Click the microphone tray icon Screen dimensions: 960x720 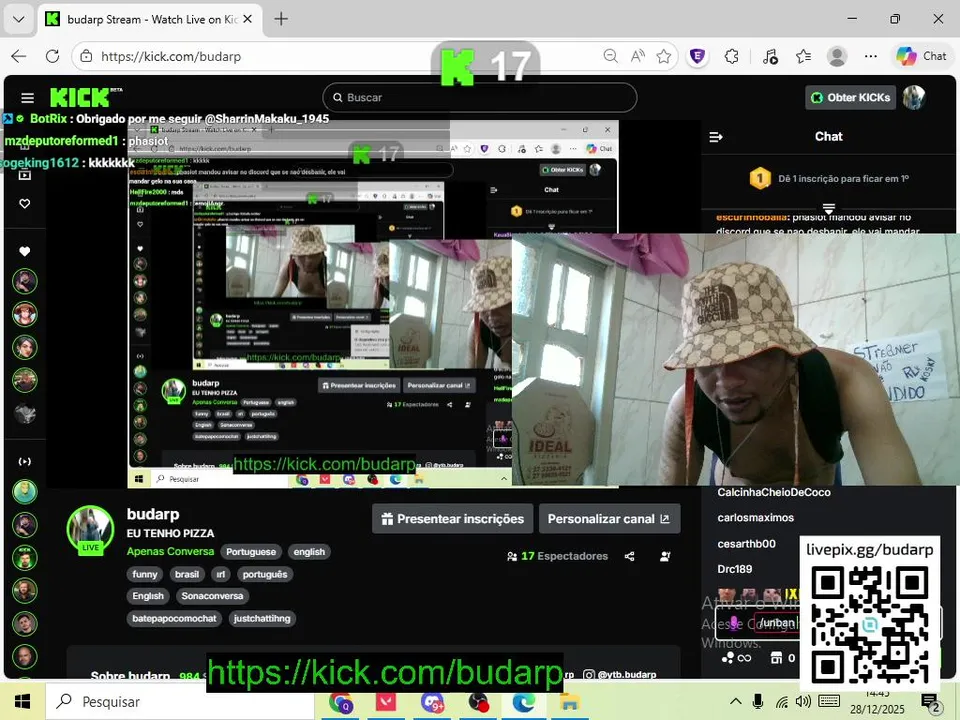(758, 702)
